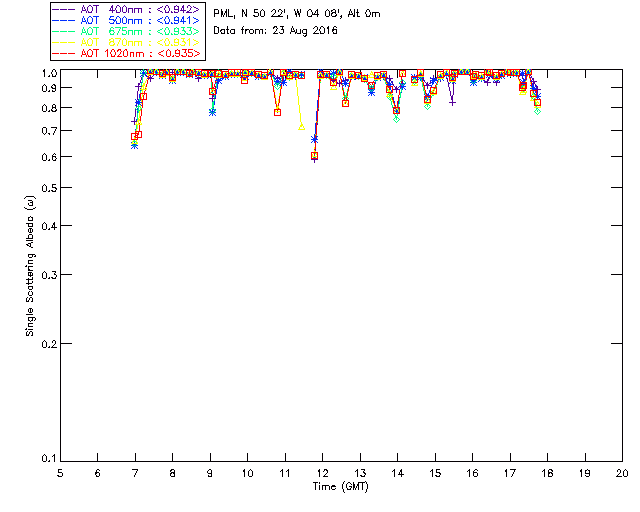This screenshot has height=512, width=640.
Task: Click the y-axis label 0.2
Action: [x=49, y=344]
